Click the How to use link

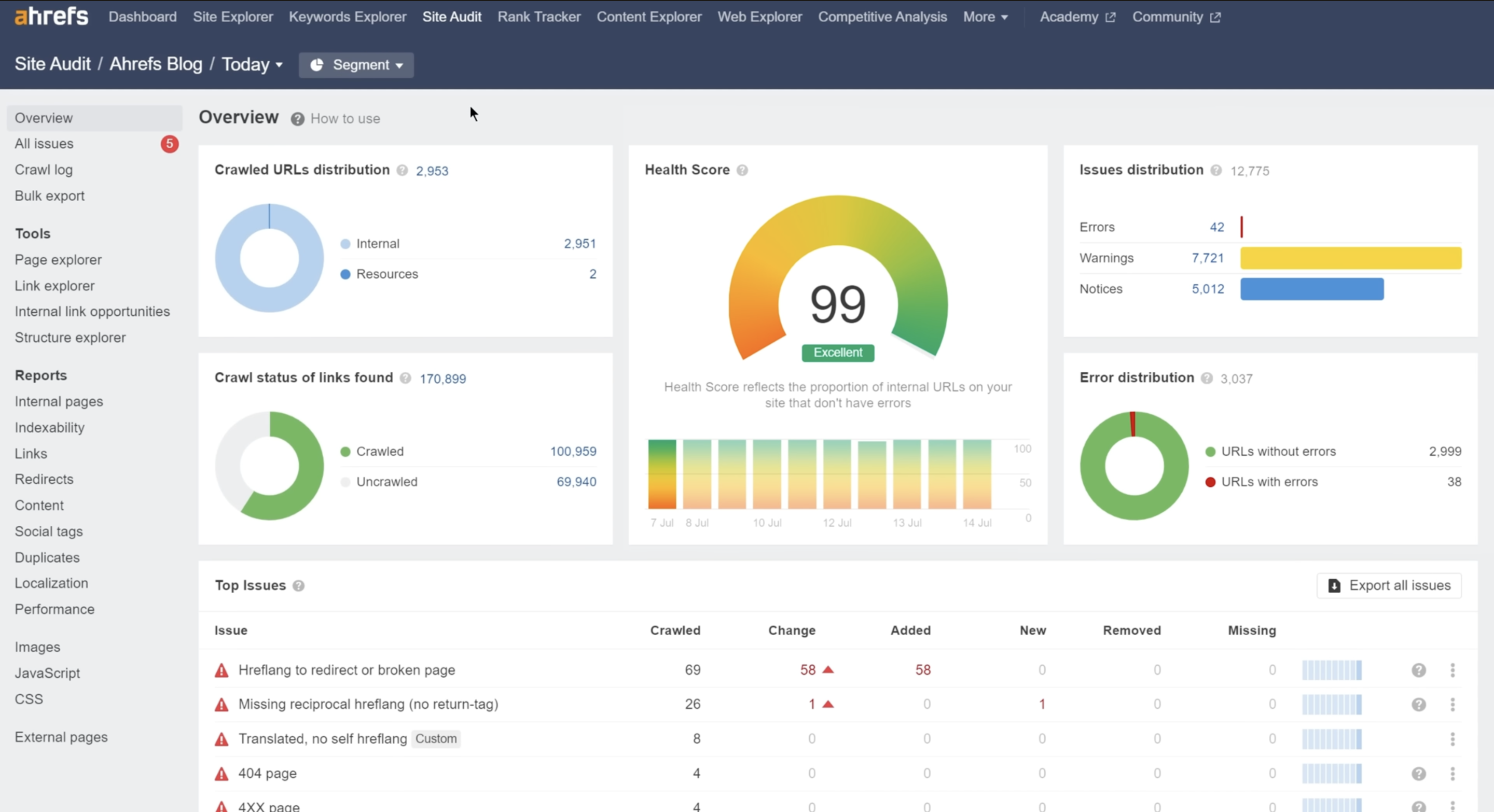[x=345, y=119]
